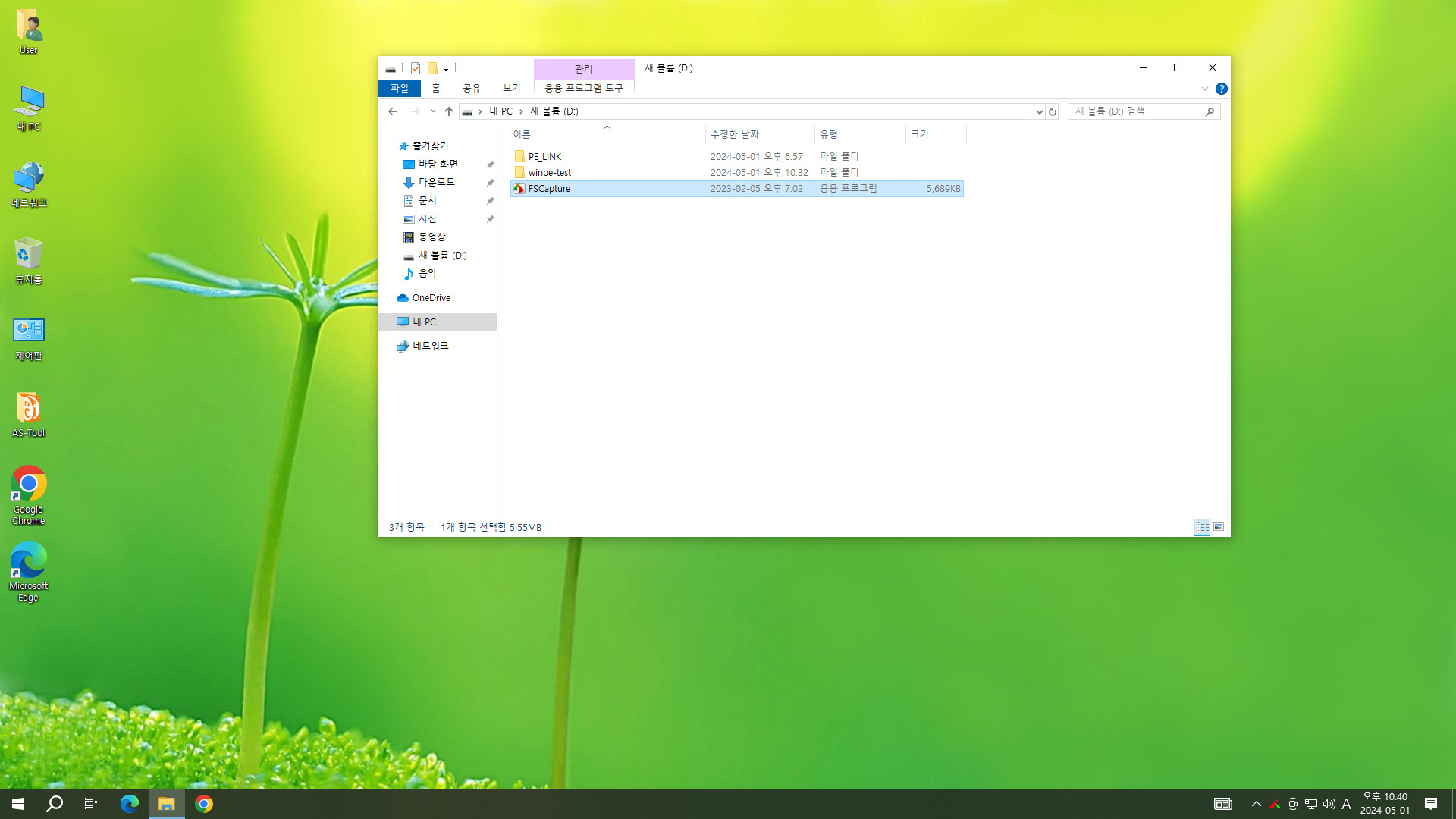
Task: Open the Windows Start menu
Action: point(18,804)
